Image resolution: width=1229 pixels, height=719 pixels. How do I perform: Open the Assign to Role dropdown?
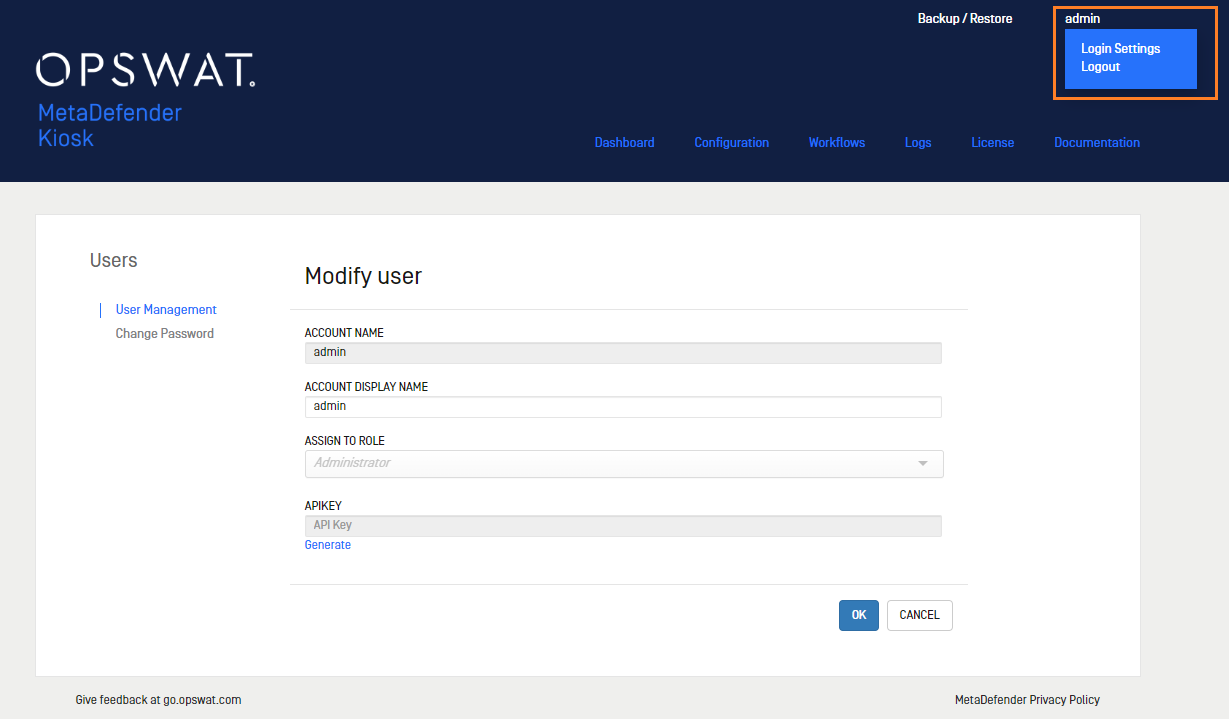(624, 464)
